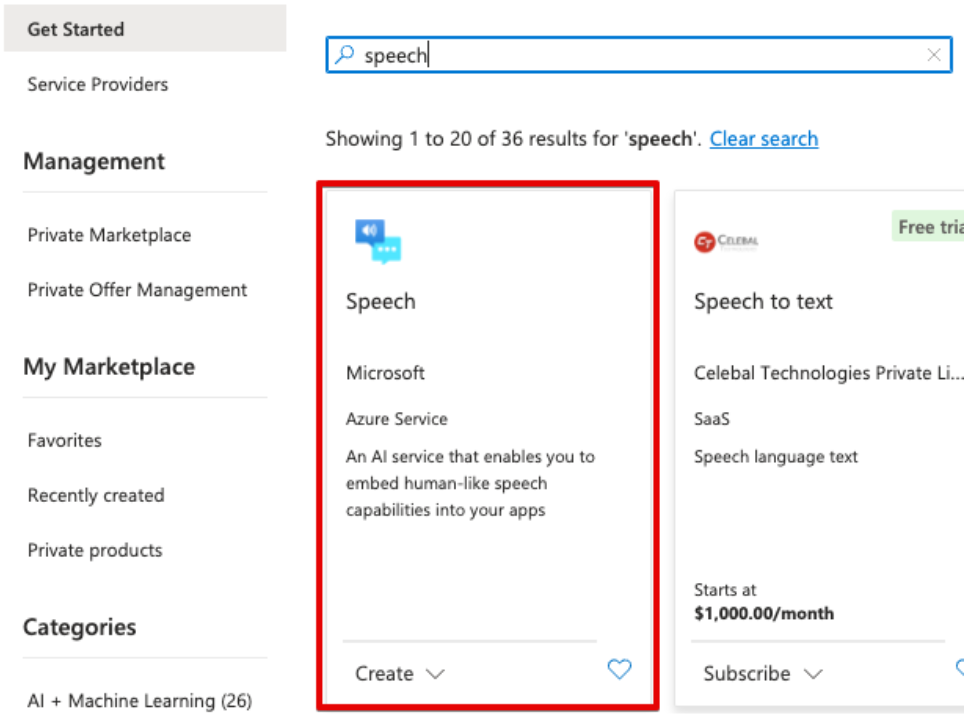Click the magnifier icon in search box
The height and width of the screenshot is (726, 968).
(x=344, y=55)
